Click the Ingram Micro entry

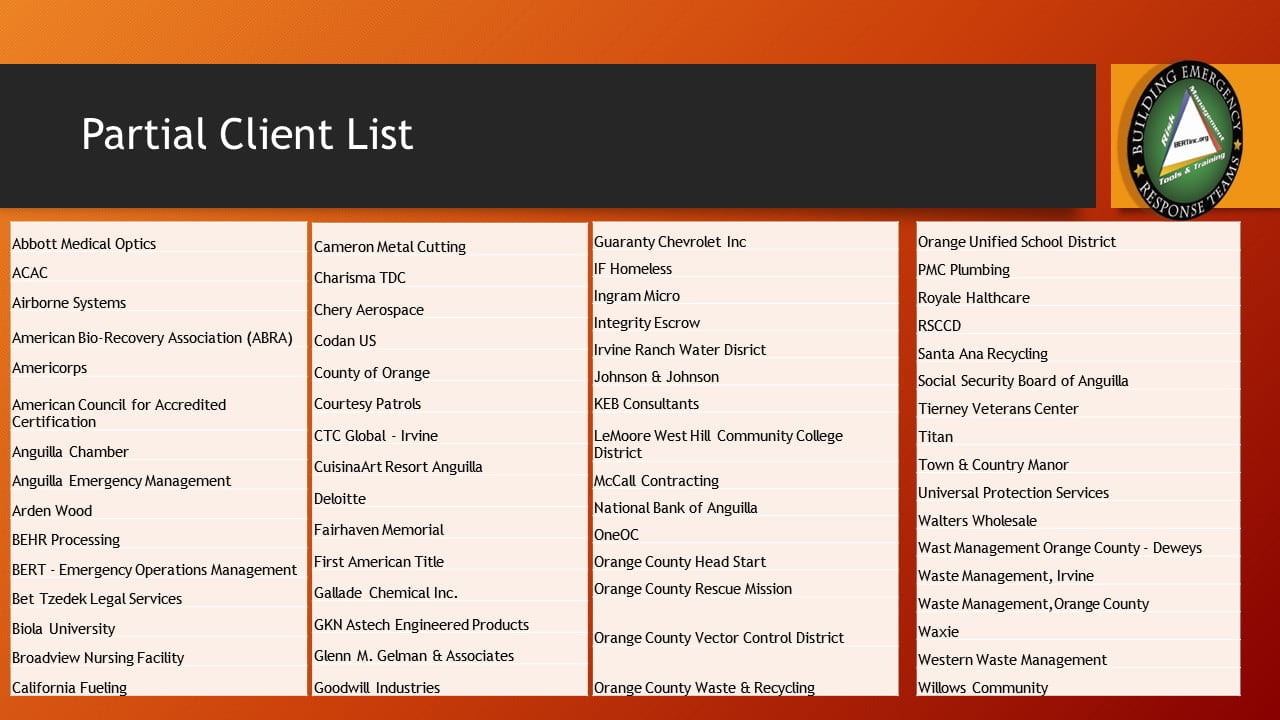click(x=637, y=296)
